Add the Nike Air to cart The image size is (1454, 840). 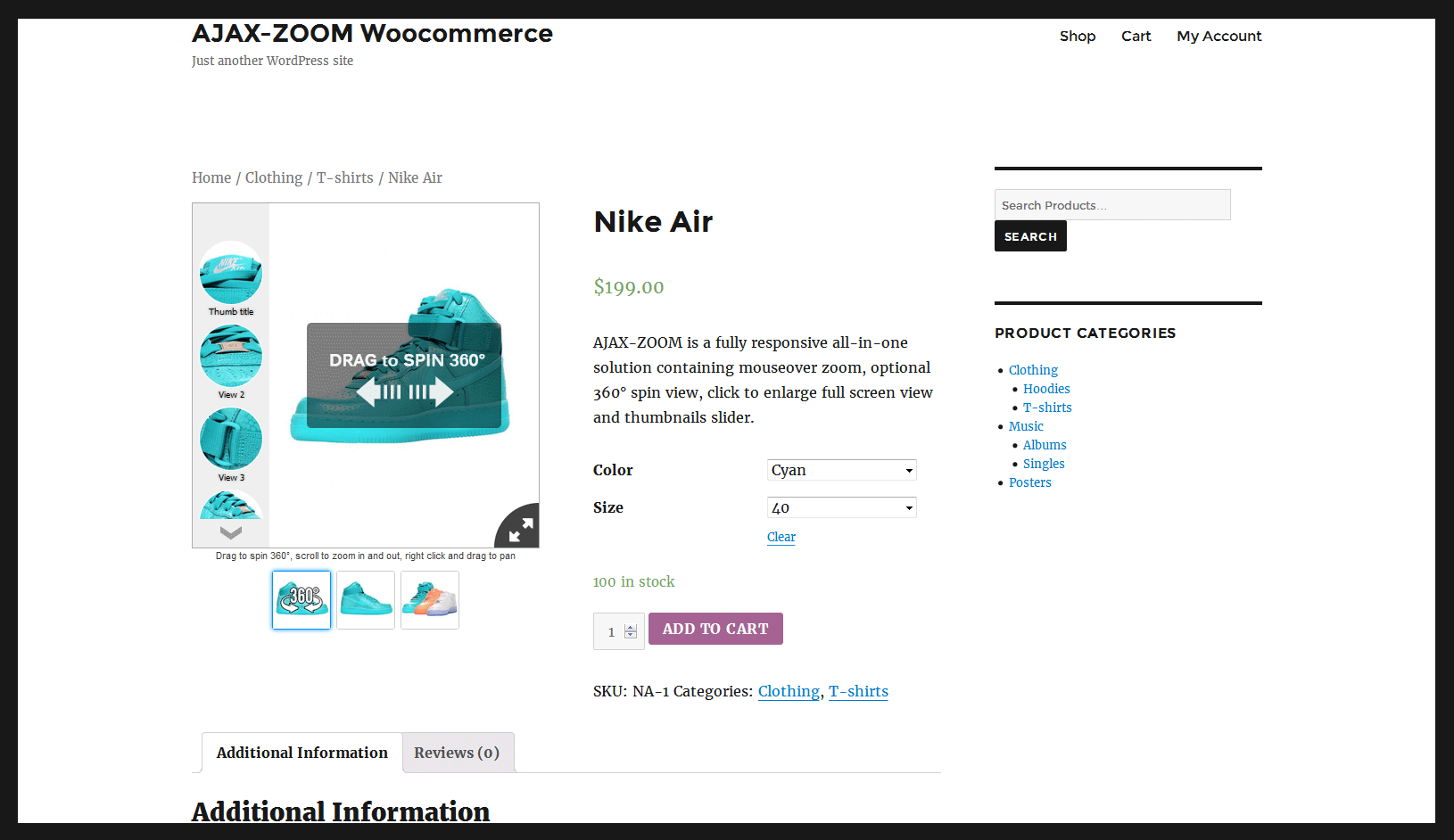715,629
